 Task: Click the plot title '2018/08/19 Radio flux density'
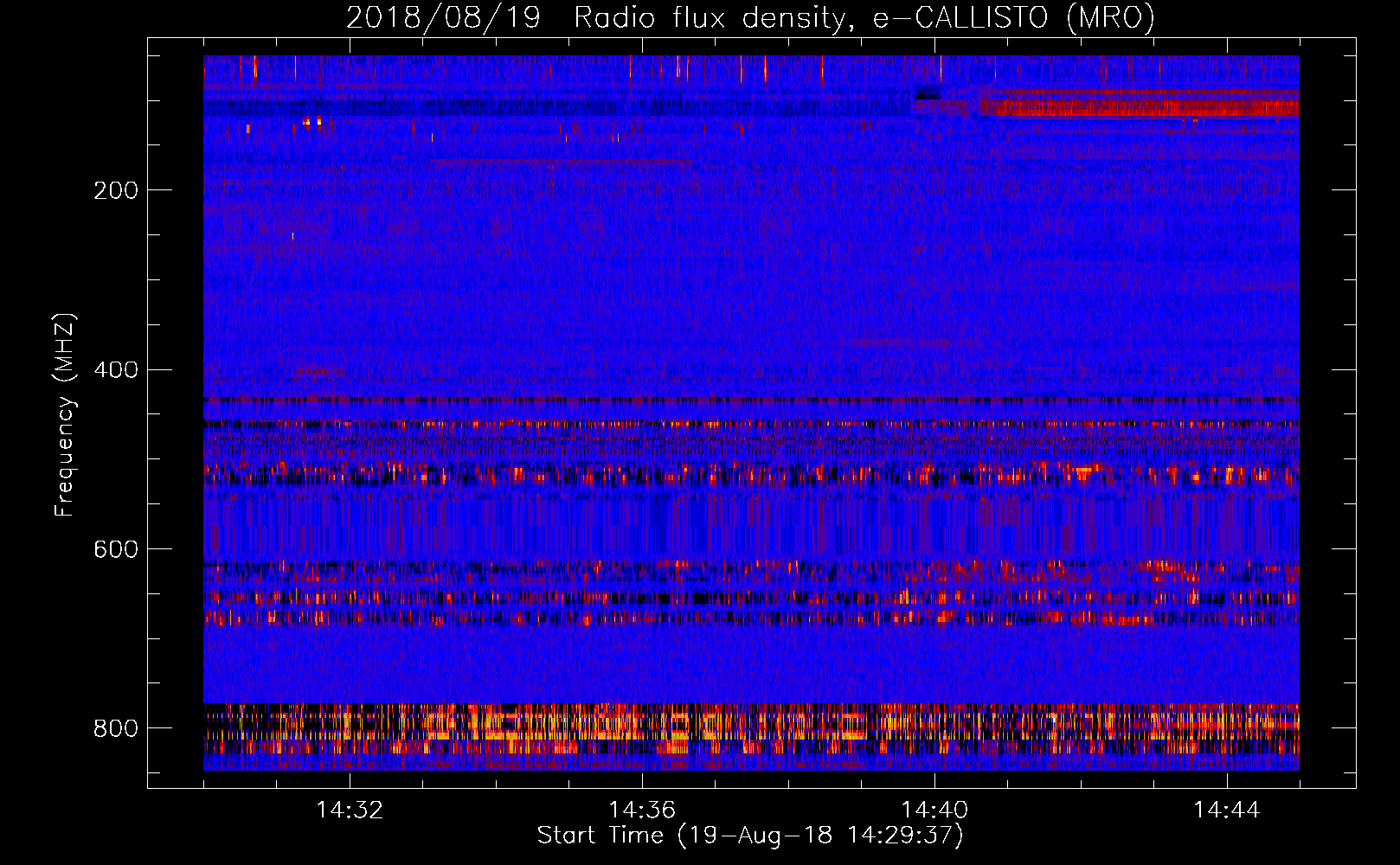coord(751,18)
